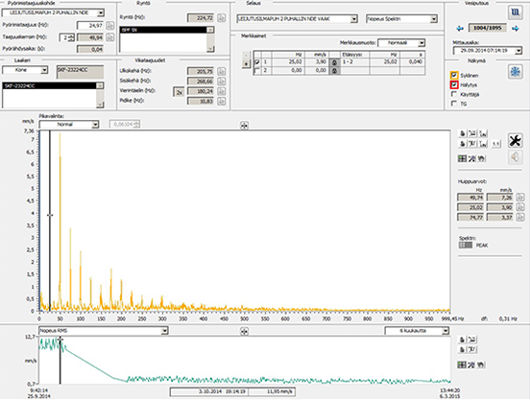
Task: Open Pyörimistaajuuskohde dropdown
Action: (x=53, y=13)
